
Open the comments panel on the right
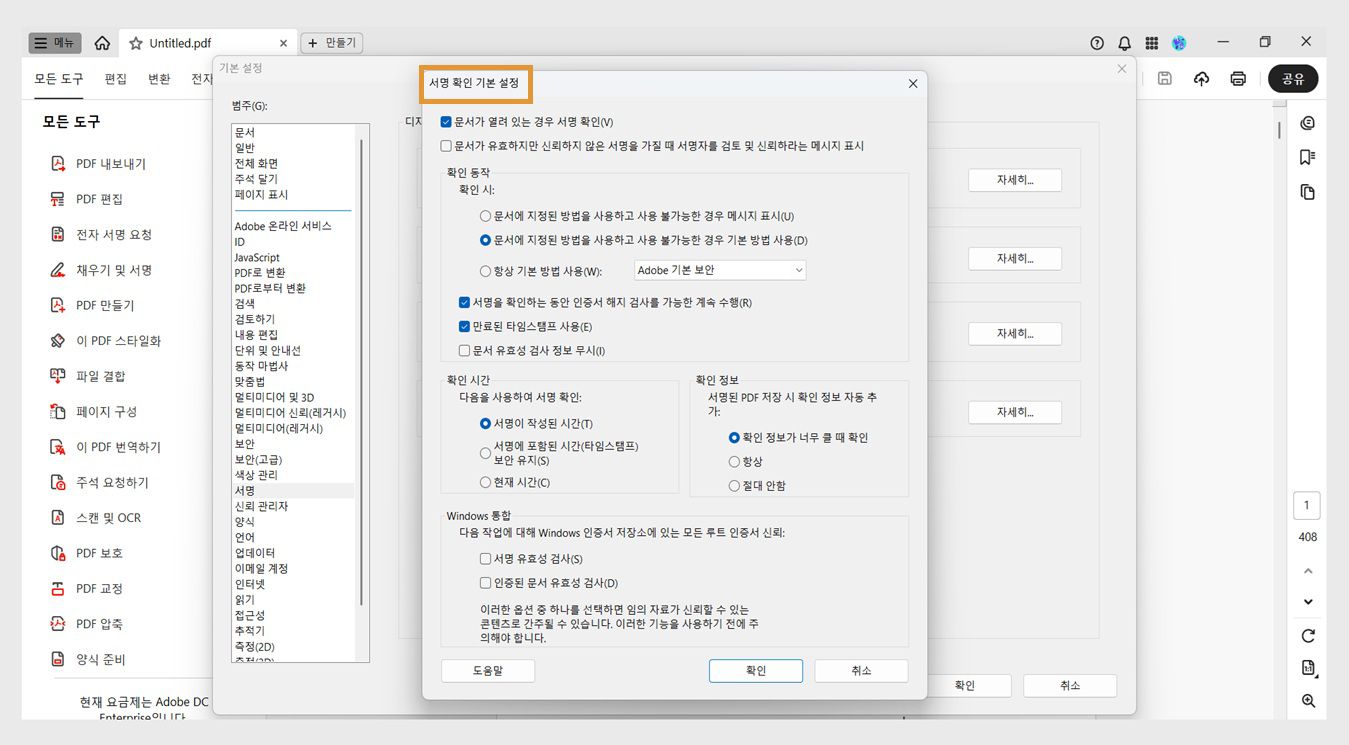tap(1307, 122)
